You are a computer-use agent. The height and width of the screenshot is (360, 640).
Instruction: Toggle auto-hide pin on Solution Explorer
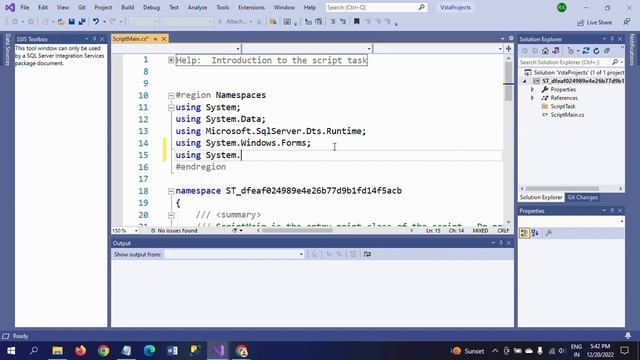pyautogui.click(x=612, y=39)
